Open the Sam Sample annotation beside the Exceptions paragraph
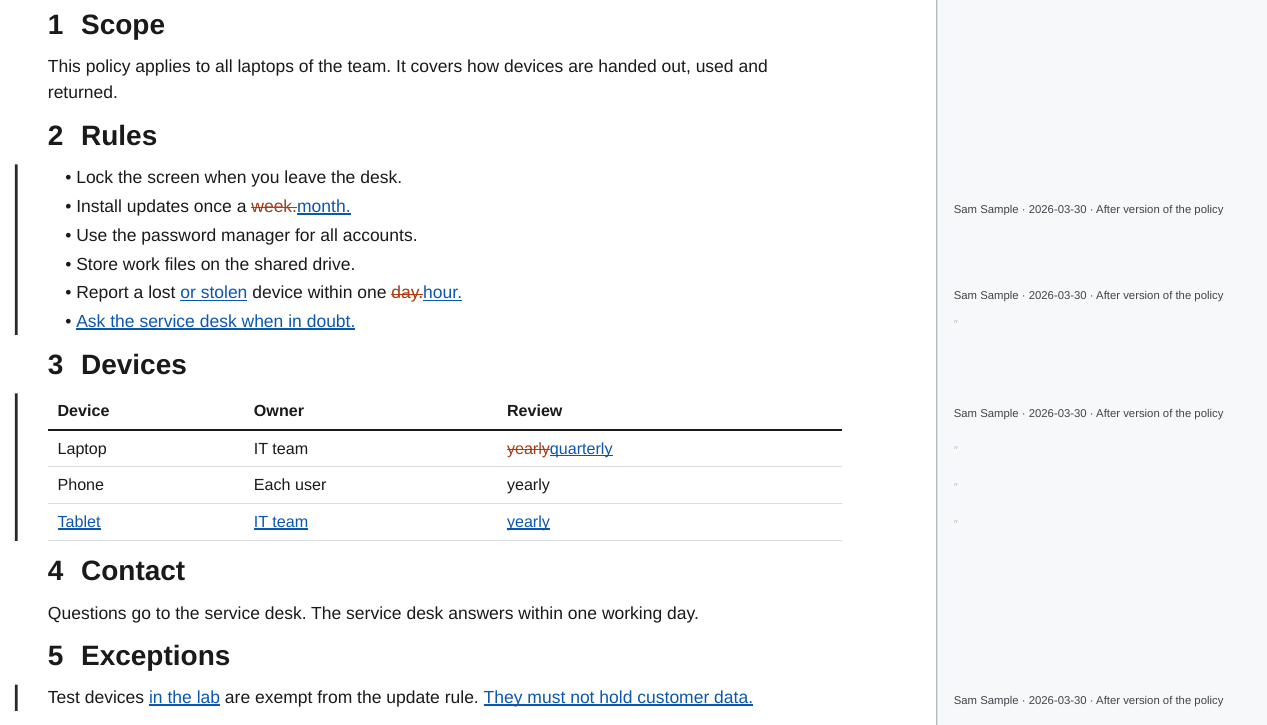1267x725 pixels. [1088, 700]
